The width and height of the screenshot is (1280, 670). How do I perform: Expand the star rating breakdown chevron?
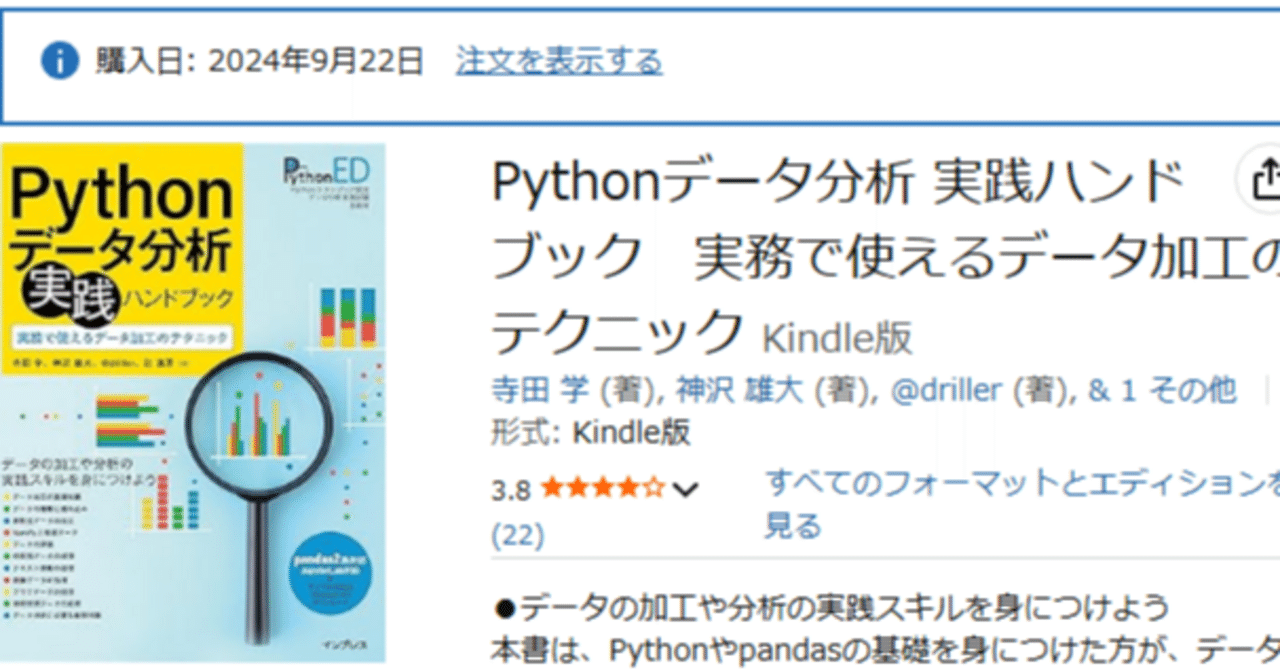click(x=683, y=489)
